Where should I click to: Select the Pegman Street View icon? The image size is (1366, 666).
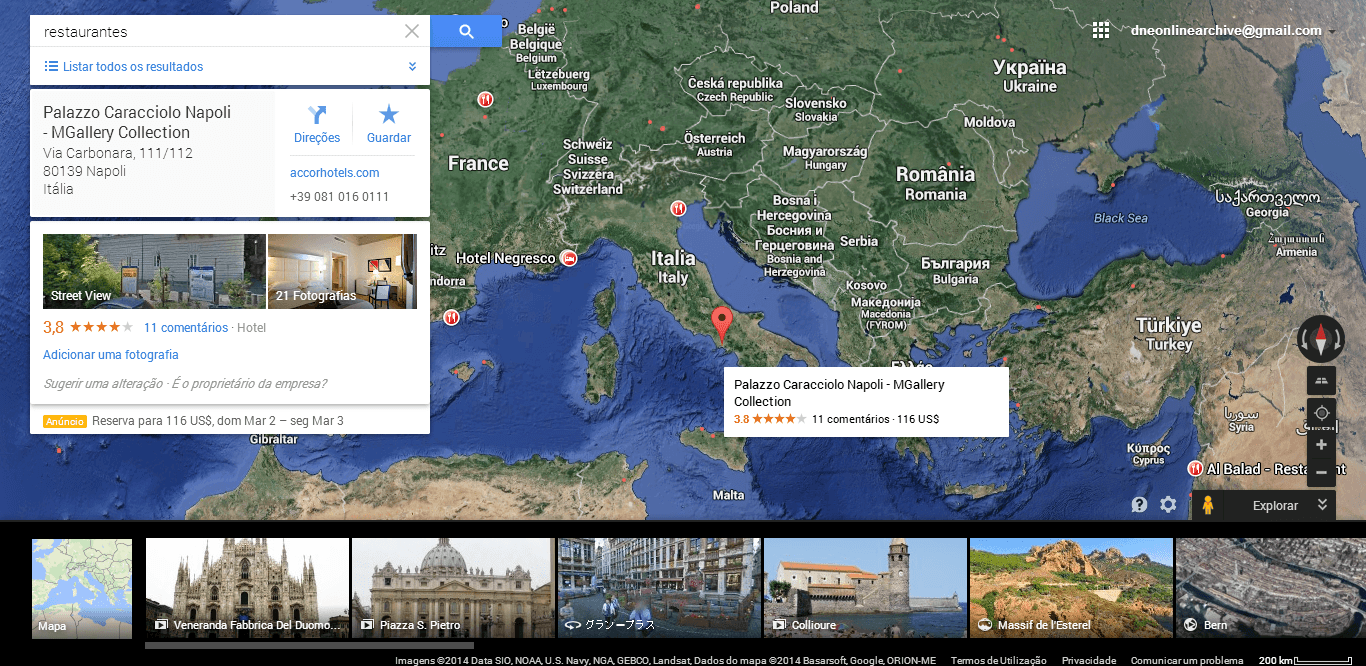(1207, 505)
